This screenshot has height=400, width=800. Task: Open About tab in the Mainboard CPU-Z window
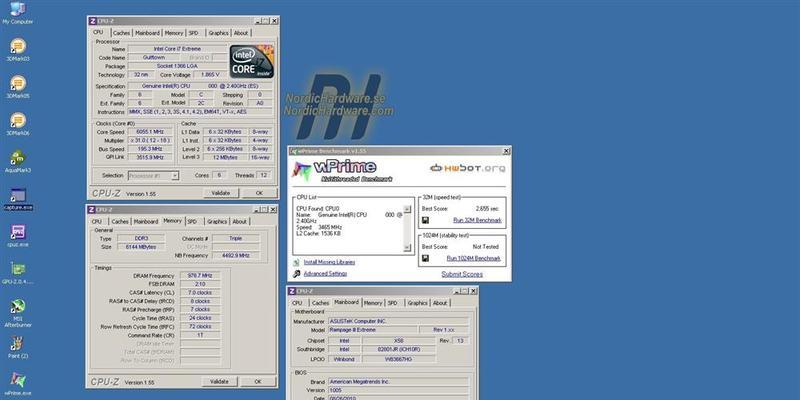(440, 303)
